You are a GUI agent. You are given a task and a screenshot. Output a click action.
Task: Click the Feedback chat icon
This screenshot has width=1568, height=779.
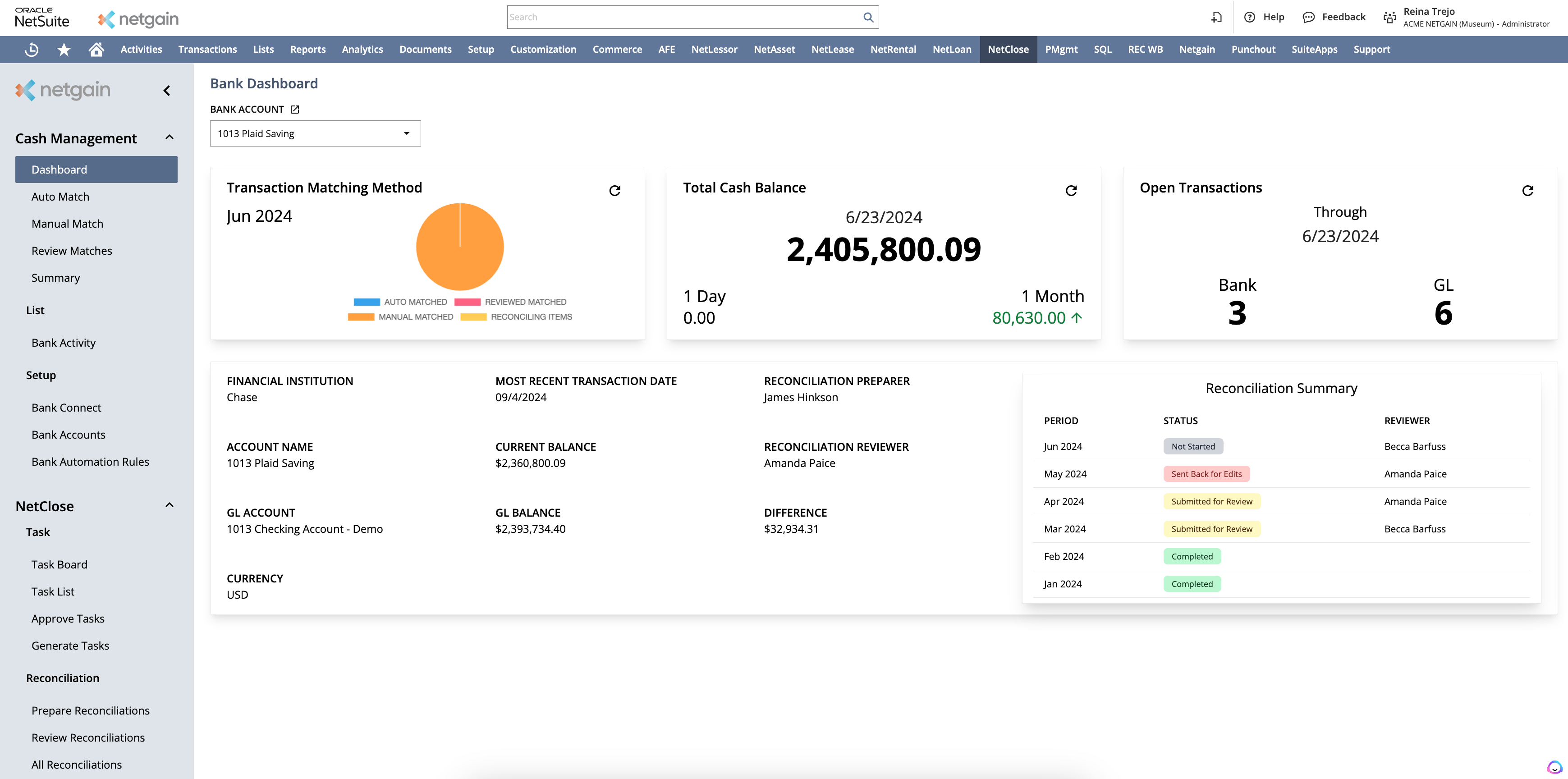(1309, 16)
